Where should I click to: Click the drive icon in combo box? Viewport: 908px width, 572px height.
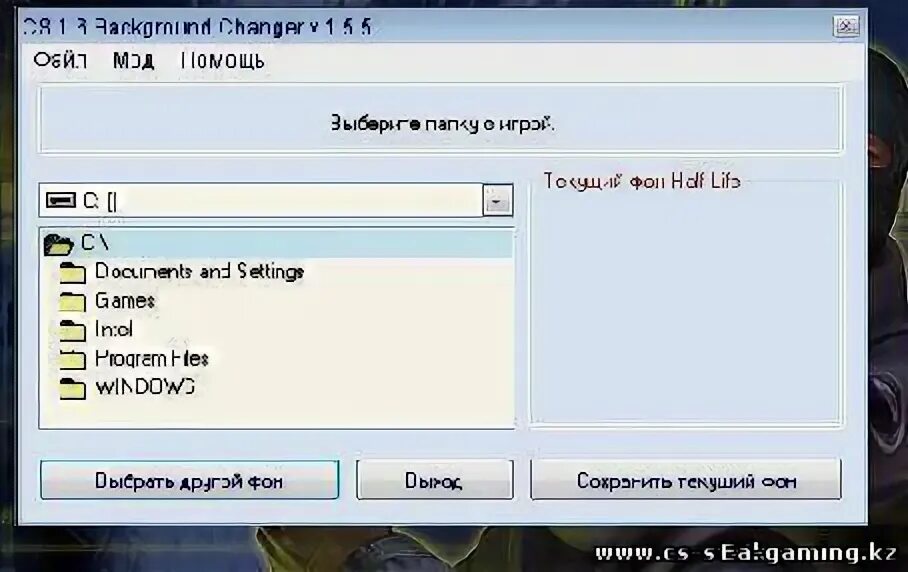(61, 200)
